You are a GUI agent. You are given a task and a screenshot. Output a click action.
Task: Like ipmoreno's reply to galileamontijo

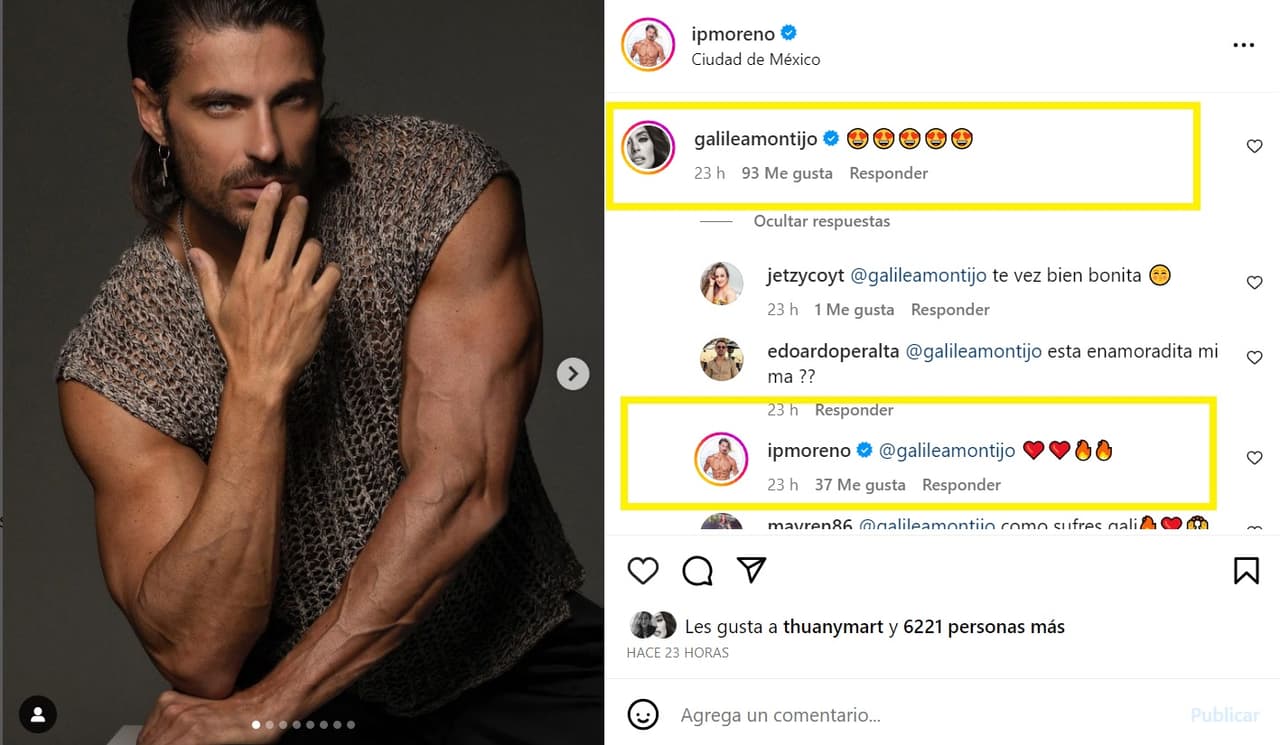(1254, 458)
